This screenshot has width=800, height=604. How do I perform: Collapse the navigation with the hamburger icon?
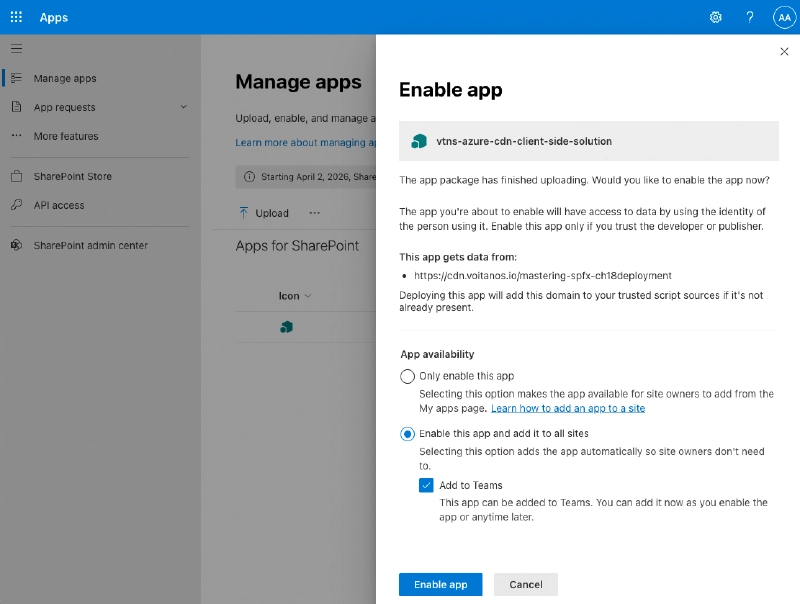[x=16, y=47]
